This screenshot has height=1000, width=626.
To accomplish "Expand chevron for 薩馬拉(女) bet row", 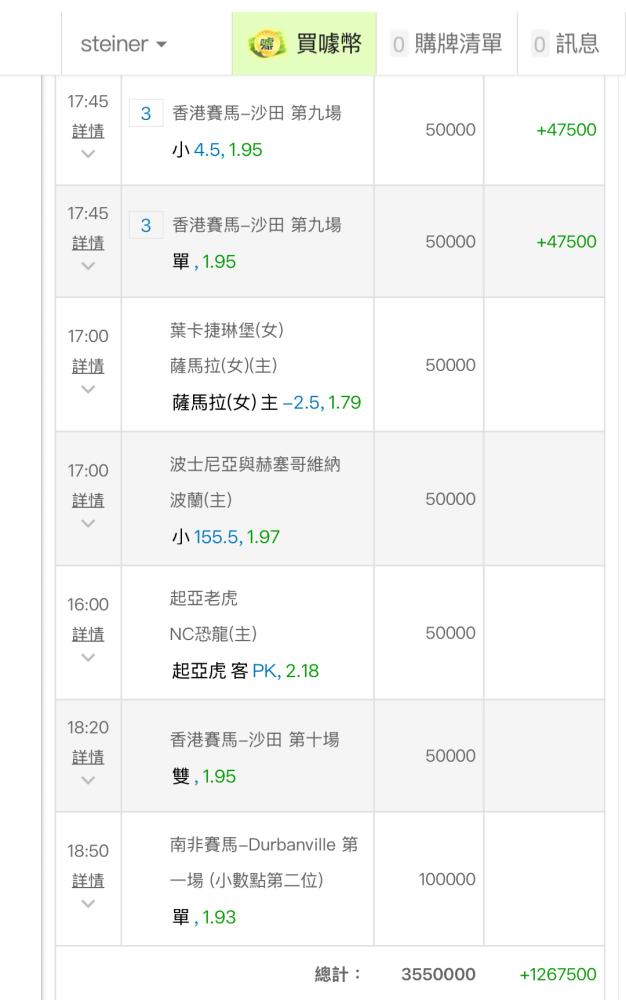I will 88,389.
